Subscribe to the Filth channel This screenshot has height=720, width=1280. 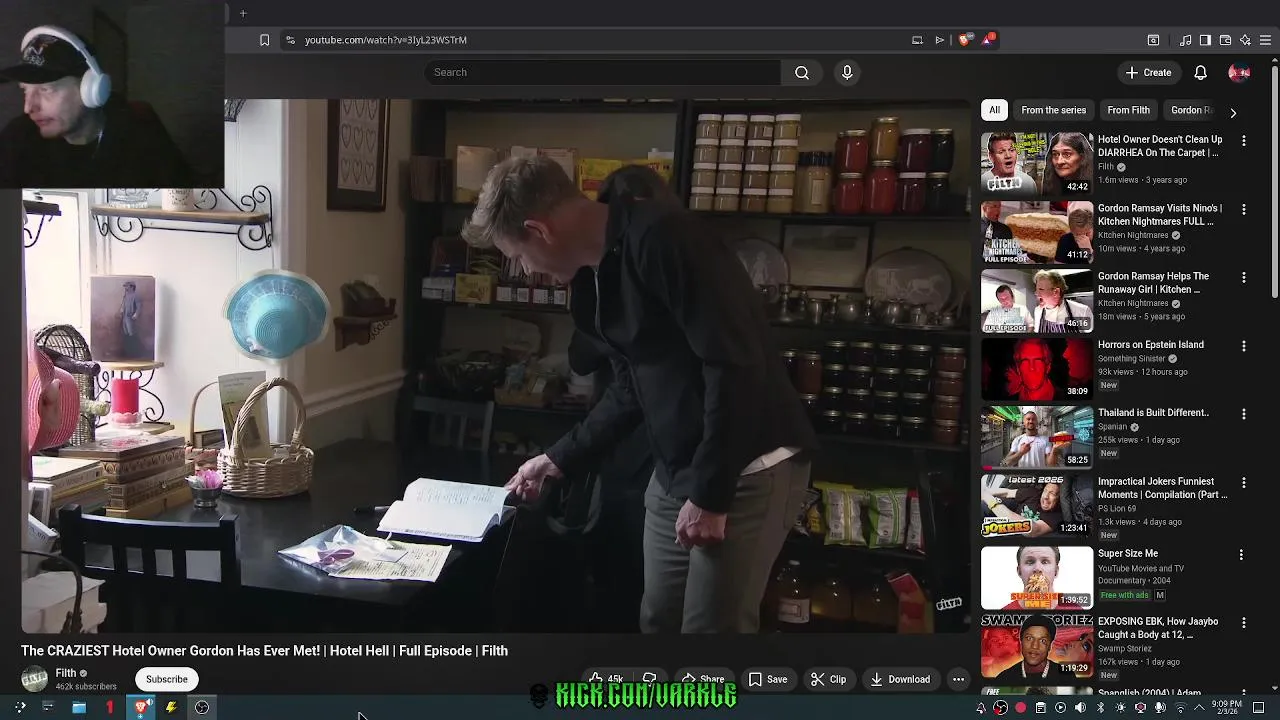166,679
